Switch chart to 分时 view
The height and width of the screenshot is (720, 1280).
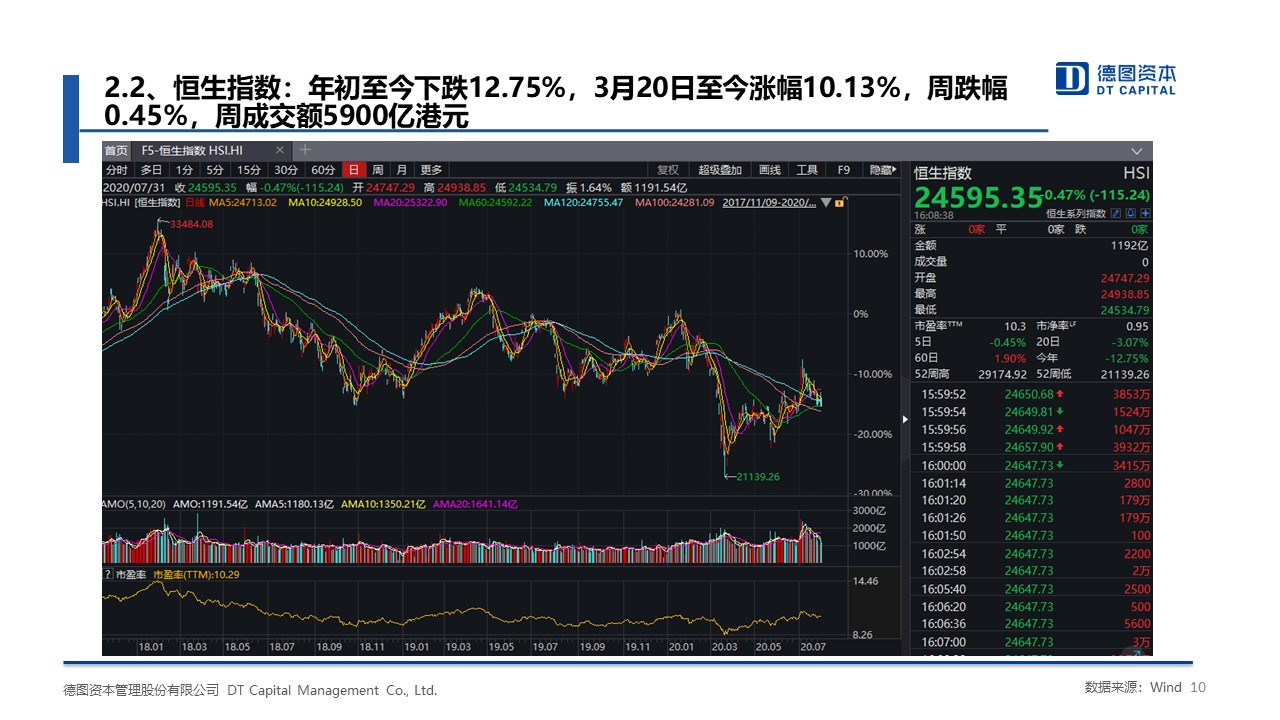[117, 170]
